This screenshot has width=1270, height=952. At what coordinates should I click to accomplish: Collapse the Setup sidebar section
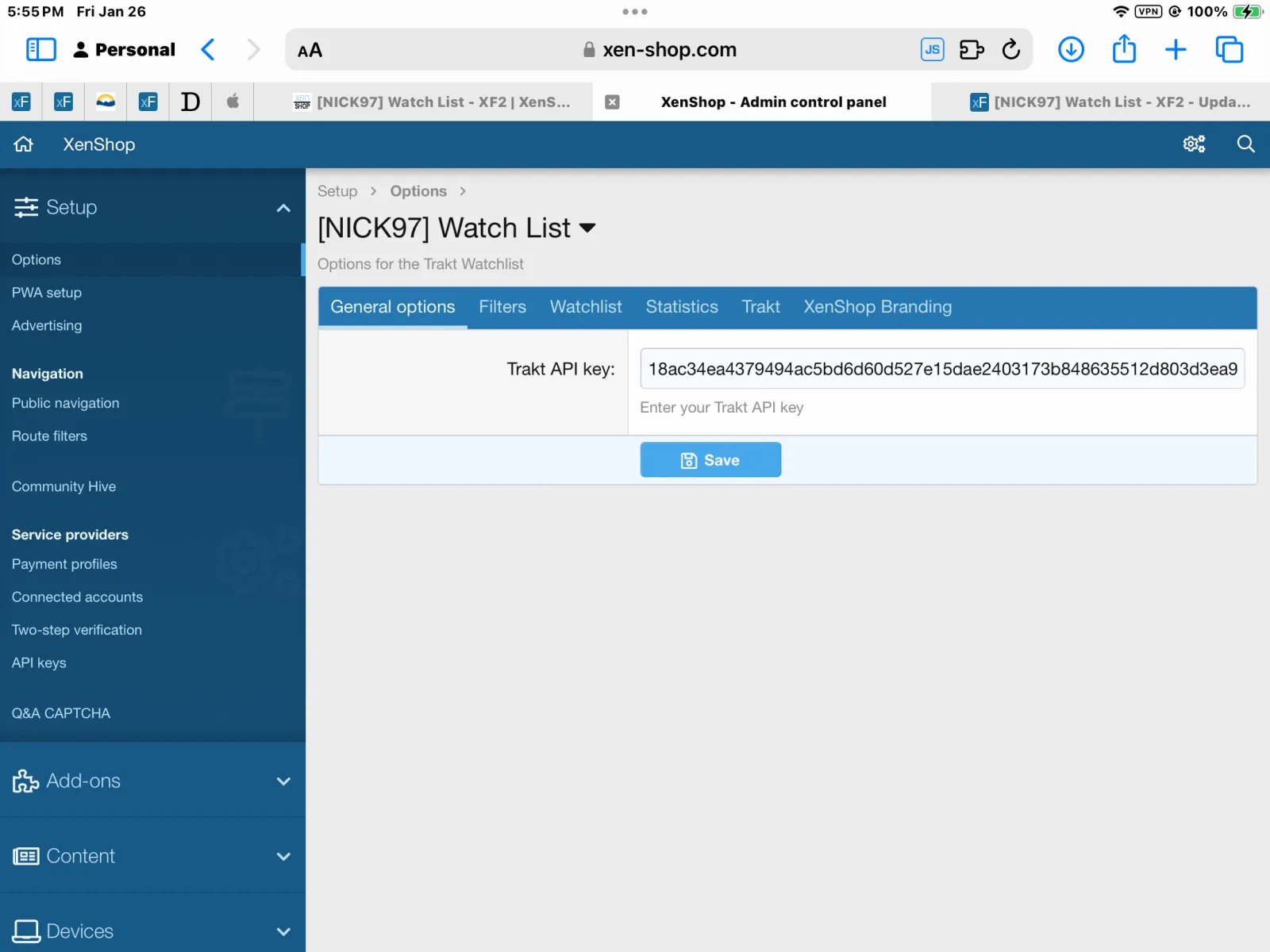[x=283, y=208]
